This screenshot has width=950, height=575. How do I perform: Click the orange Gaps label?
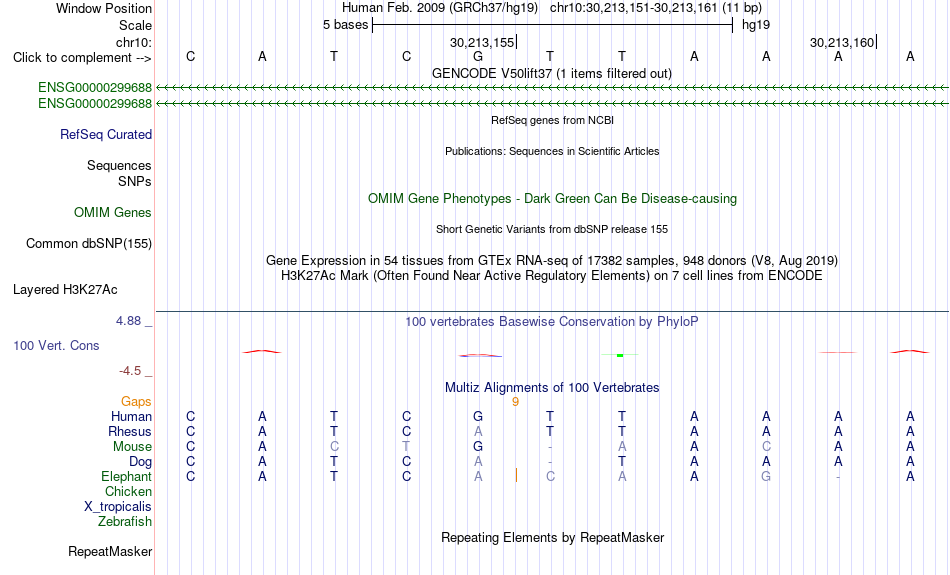click(x=136, y=402)
